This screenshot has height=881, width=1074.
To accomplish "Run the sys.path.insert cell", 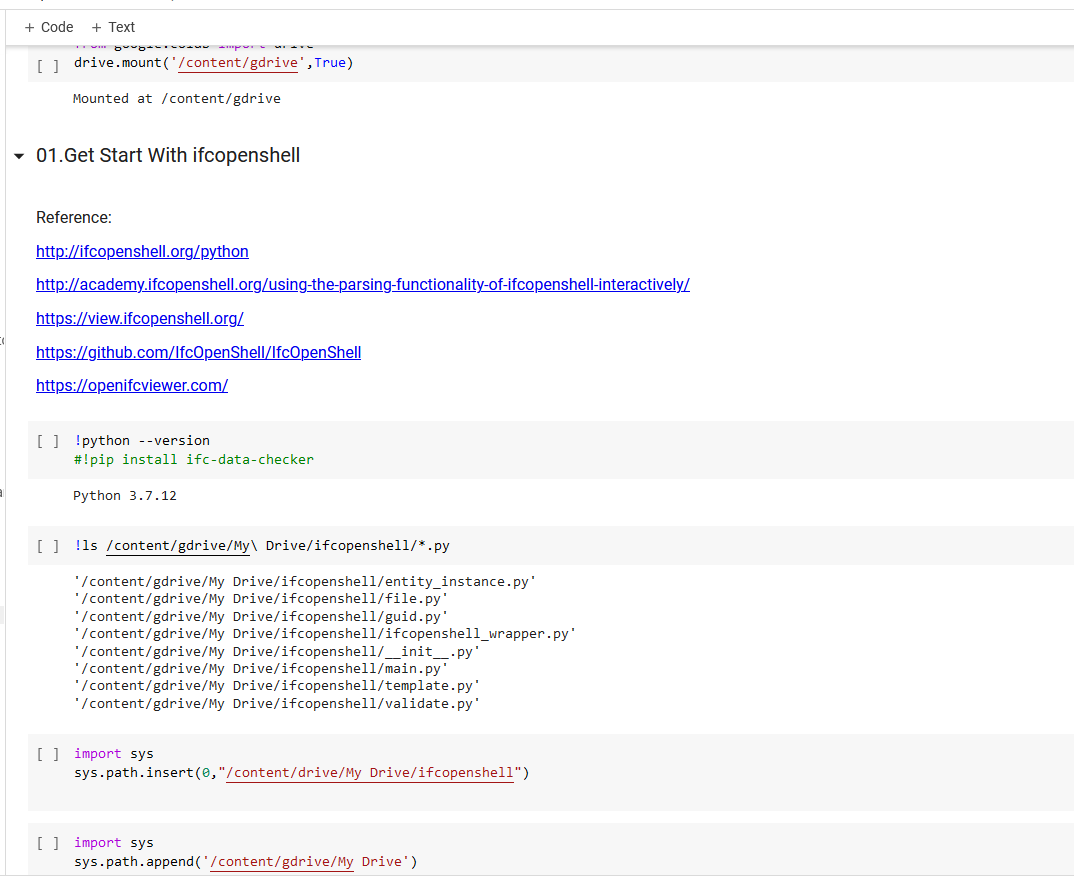I will tap(47, 755).
